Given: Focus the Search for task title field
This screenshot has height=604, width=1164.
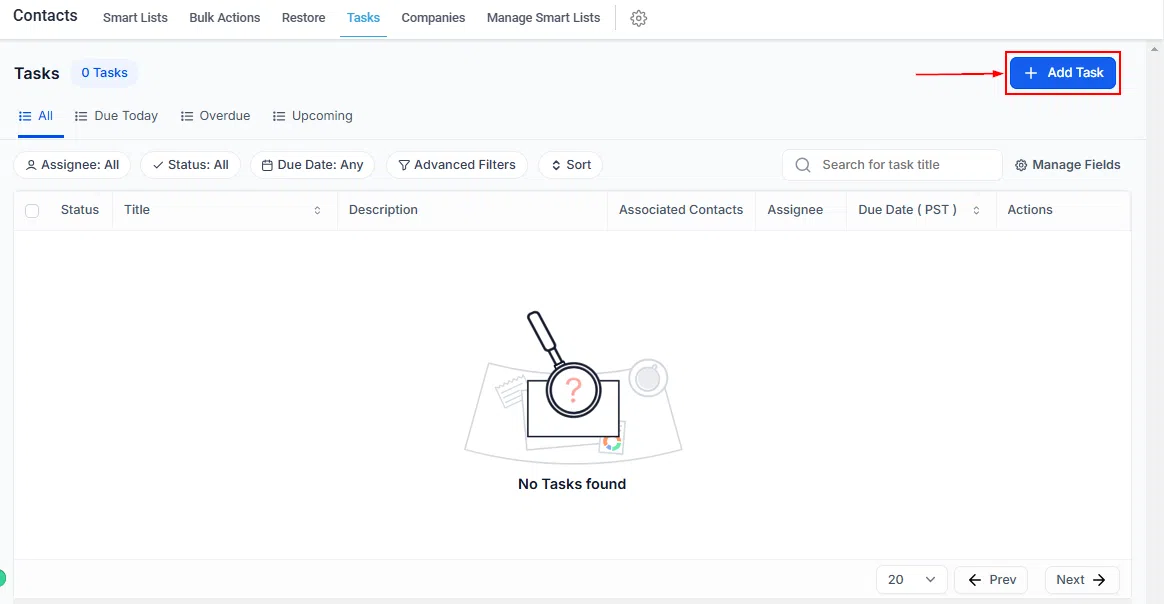Looking at the screenshot, I should (892, 165).
